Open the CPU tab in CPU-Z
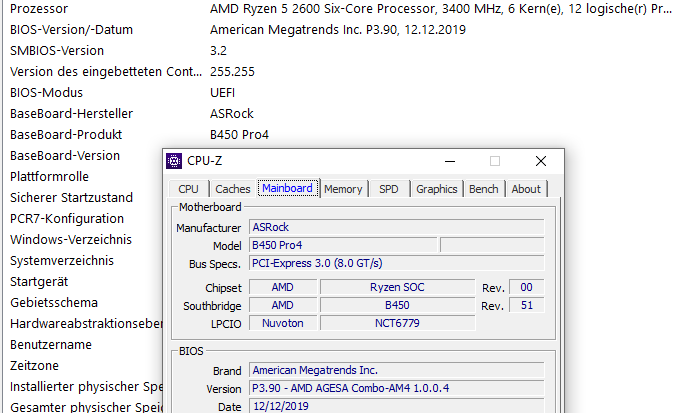678x413 pixels. (189, 189)
